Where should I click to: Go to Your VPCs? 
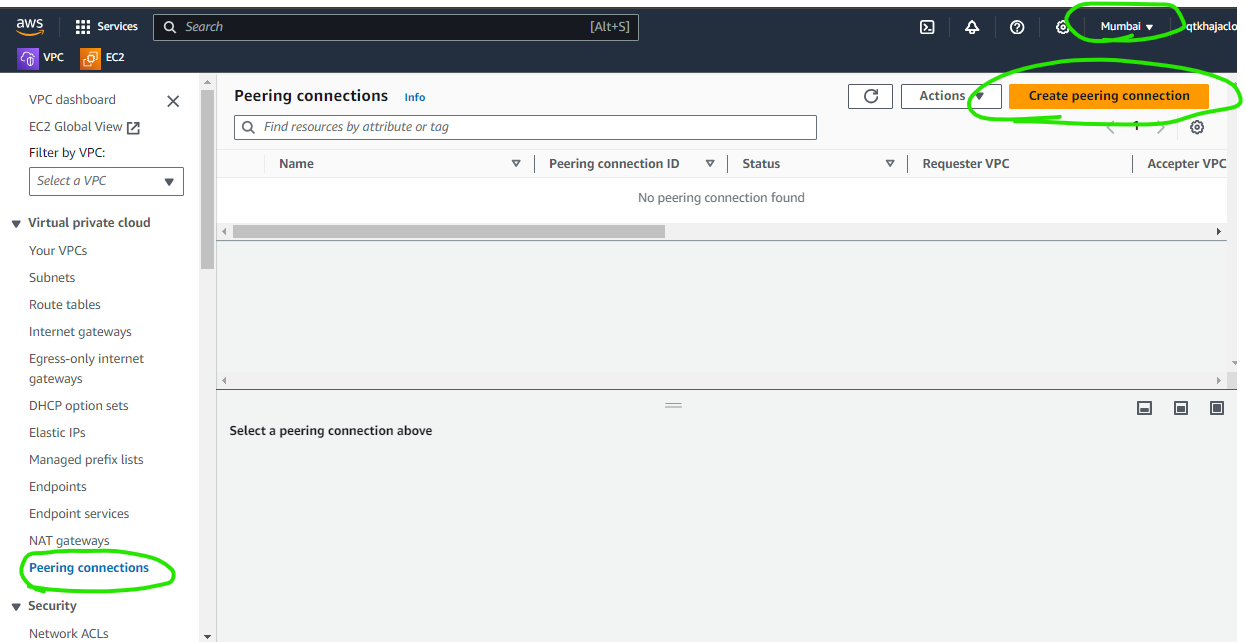tap(58, 251)
